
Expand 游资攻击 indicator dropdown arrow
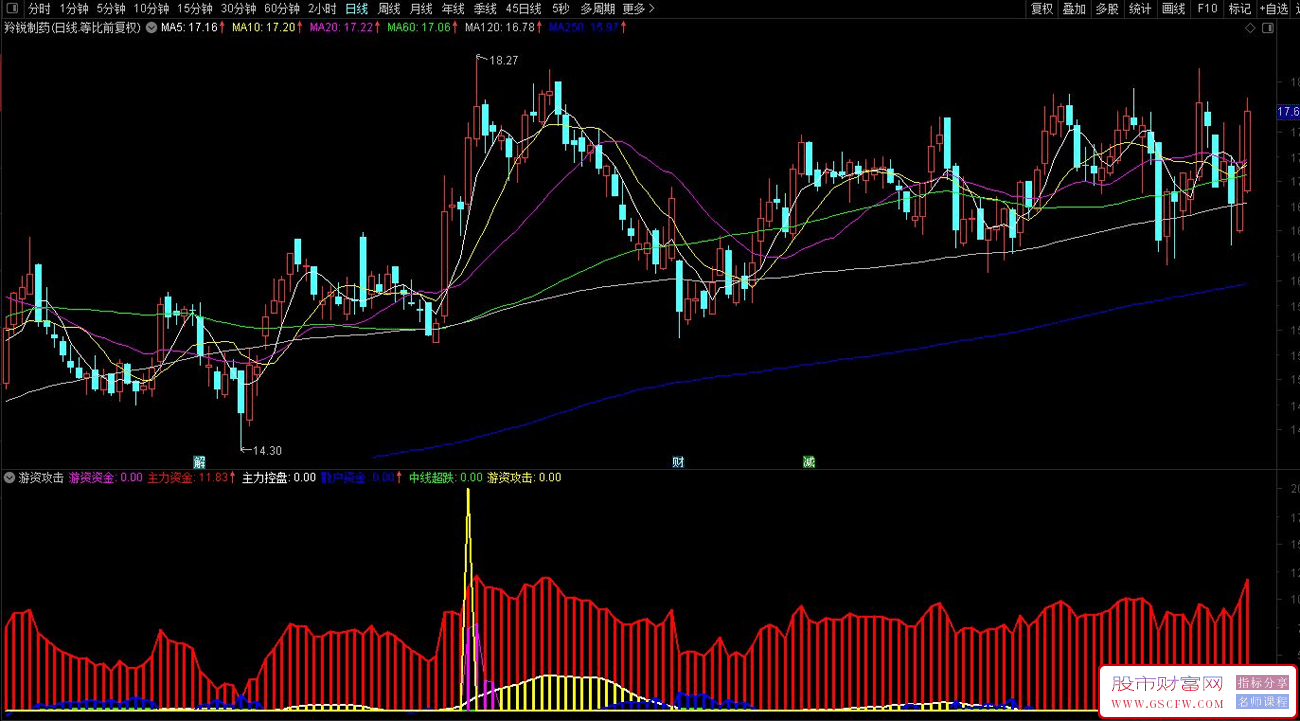[x=10, y=478]
